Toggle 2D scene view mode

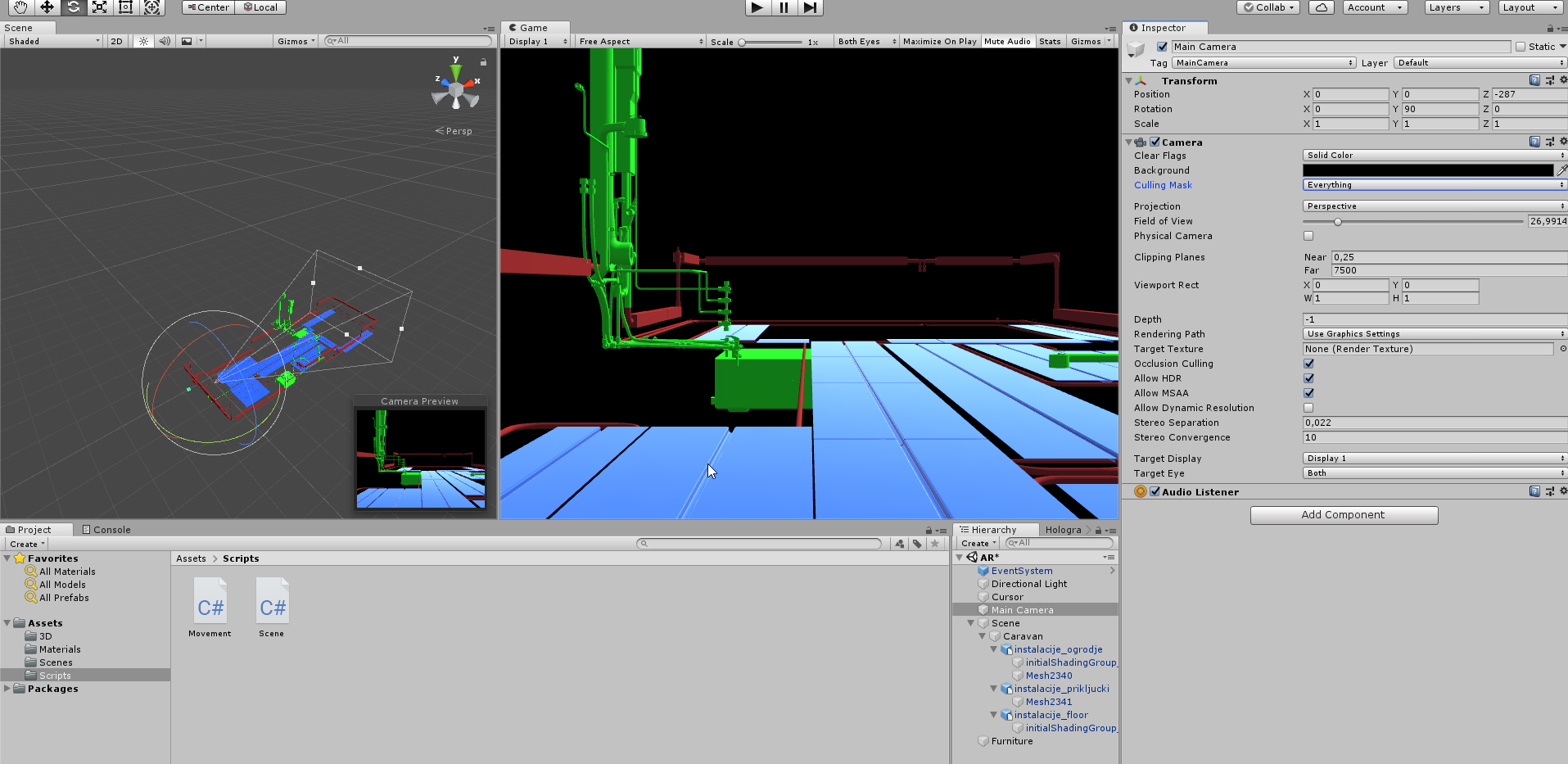point(116,41)
